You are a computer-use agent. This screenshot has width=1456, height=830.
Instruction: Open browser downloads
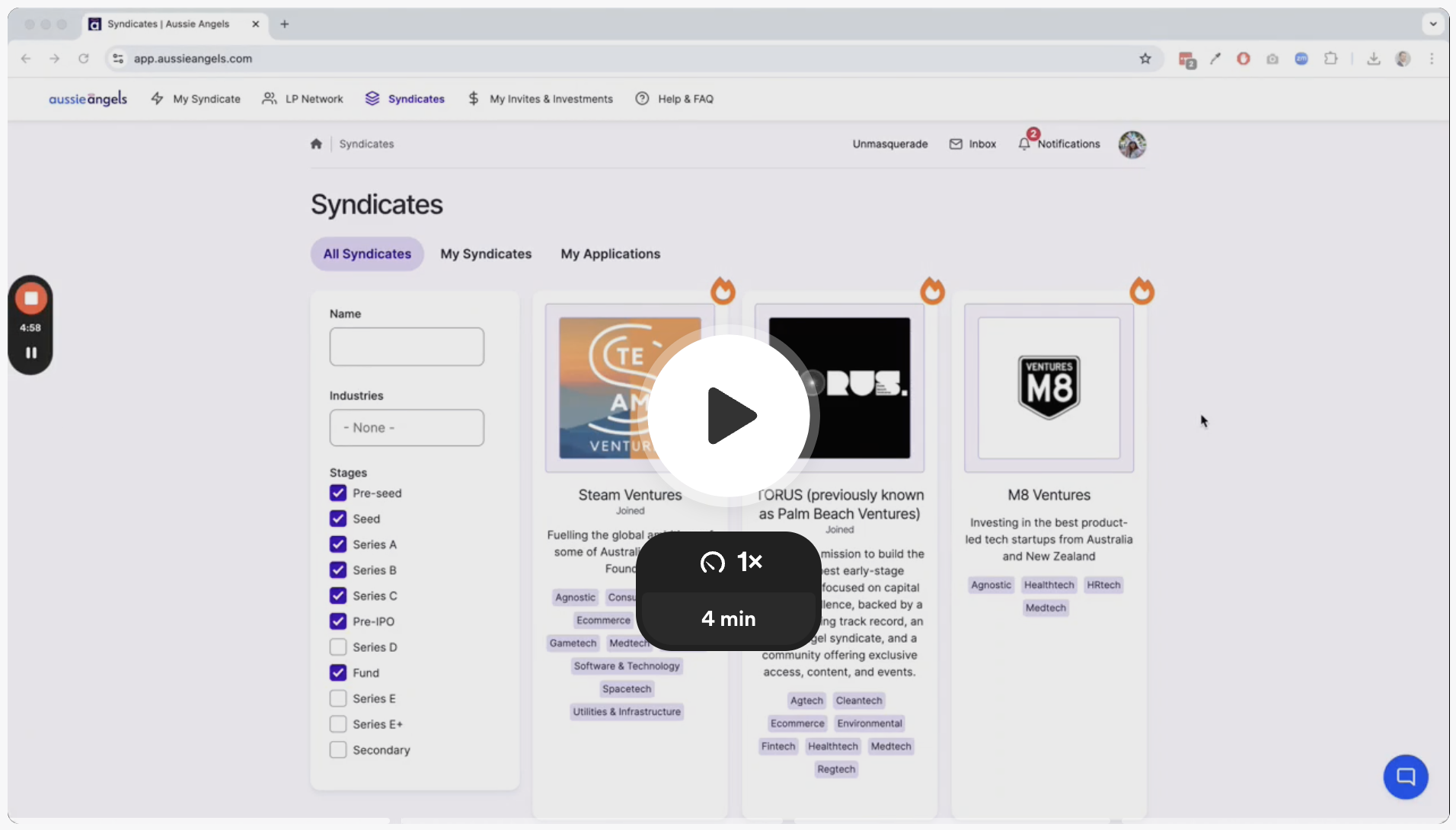click(x=1374, y=59)
